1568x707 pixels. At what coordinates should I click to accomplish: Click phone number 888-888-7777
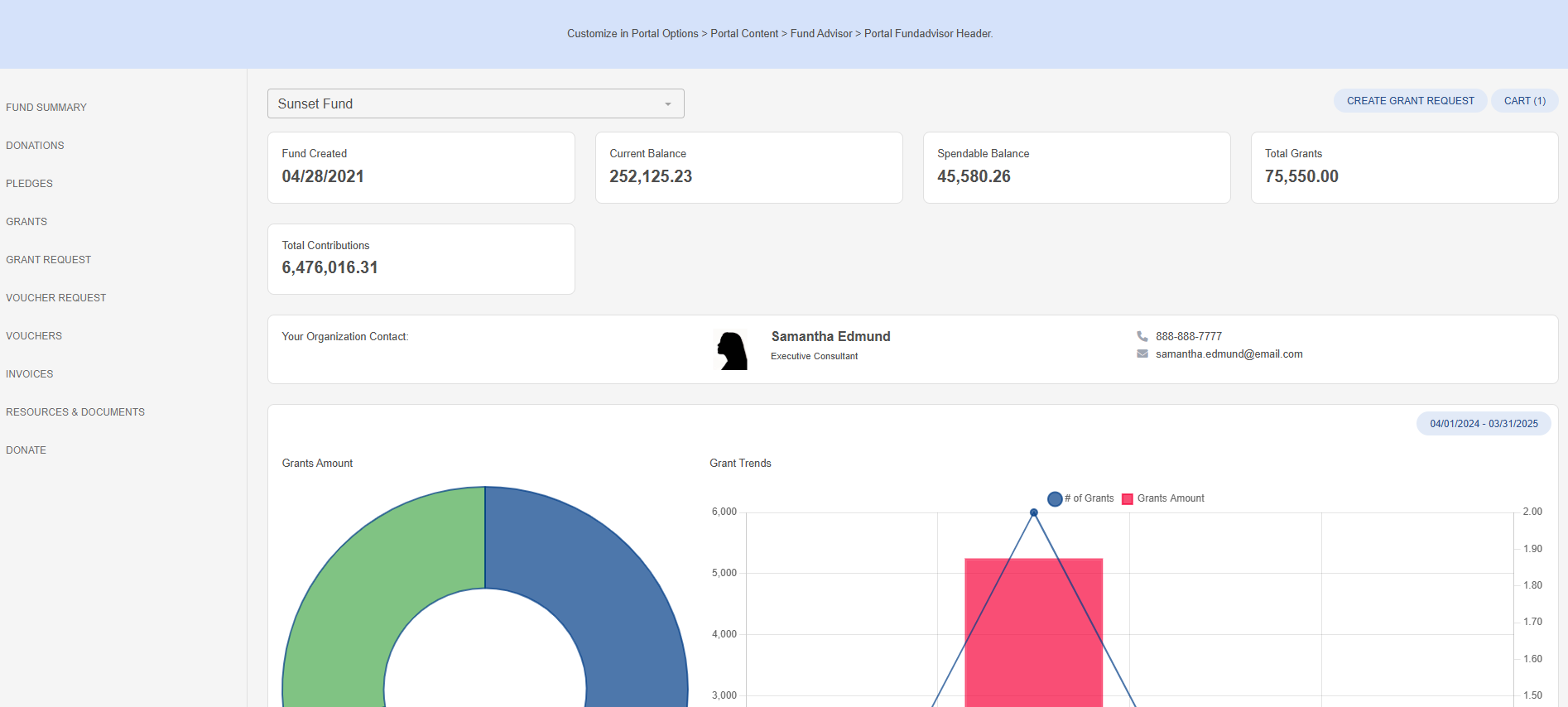pos(1189,336)
